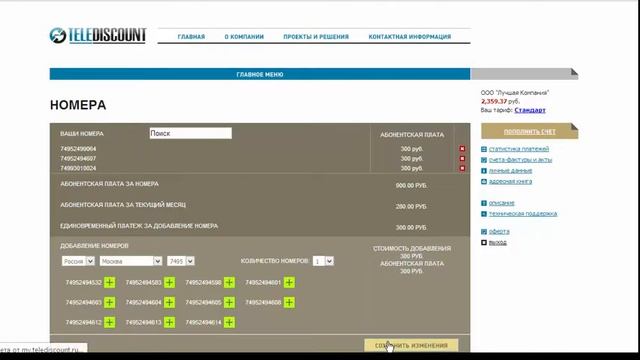Open личные данные link
Viewport: 640px width, 360px height.
pos(510,171)
